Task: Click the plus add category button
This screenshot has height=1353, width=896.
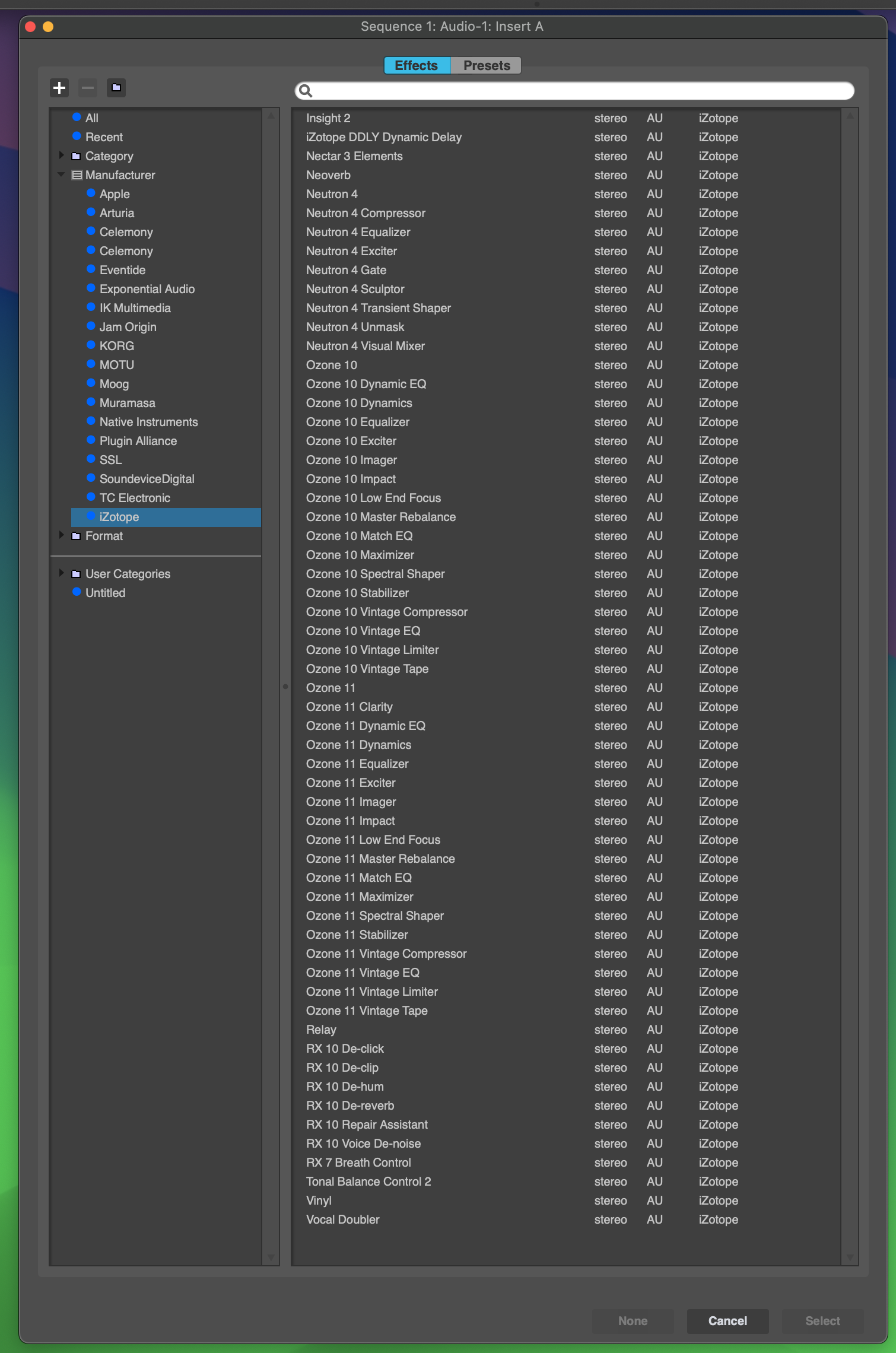Action: click(x=59, y=88)
